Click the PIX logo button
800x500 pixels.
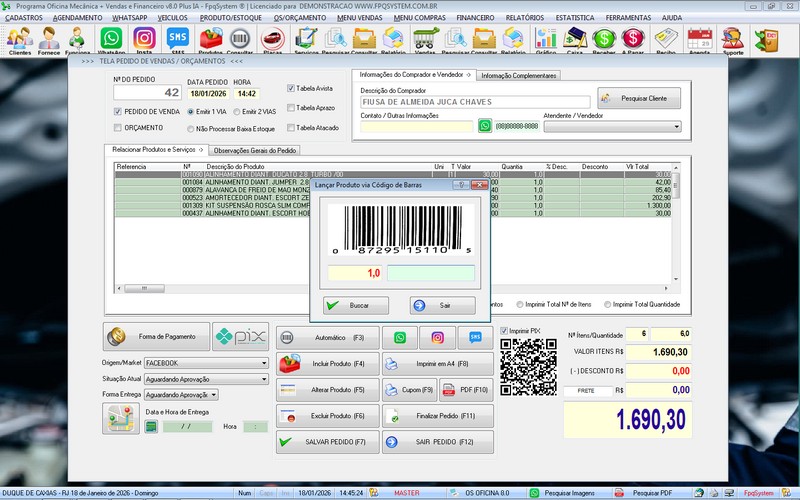[x=241, y=337]
